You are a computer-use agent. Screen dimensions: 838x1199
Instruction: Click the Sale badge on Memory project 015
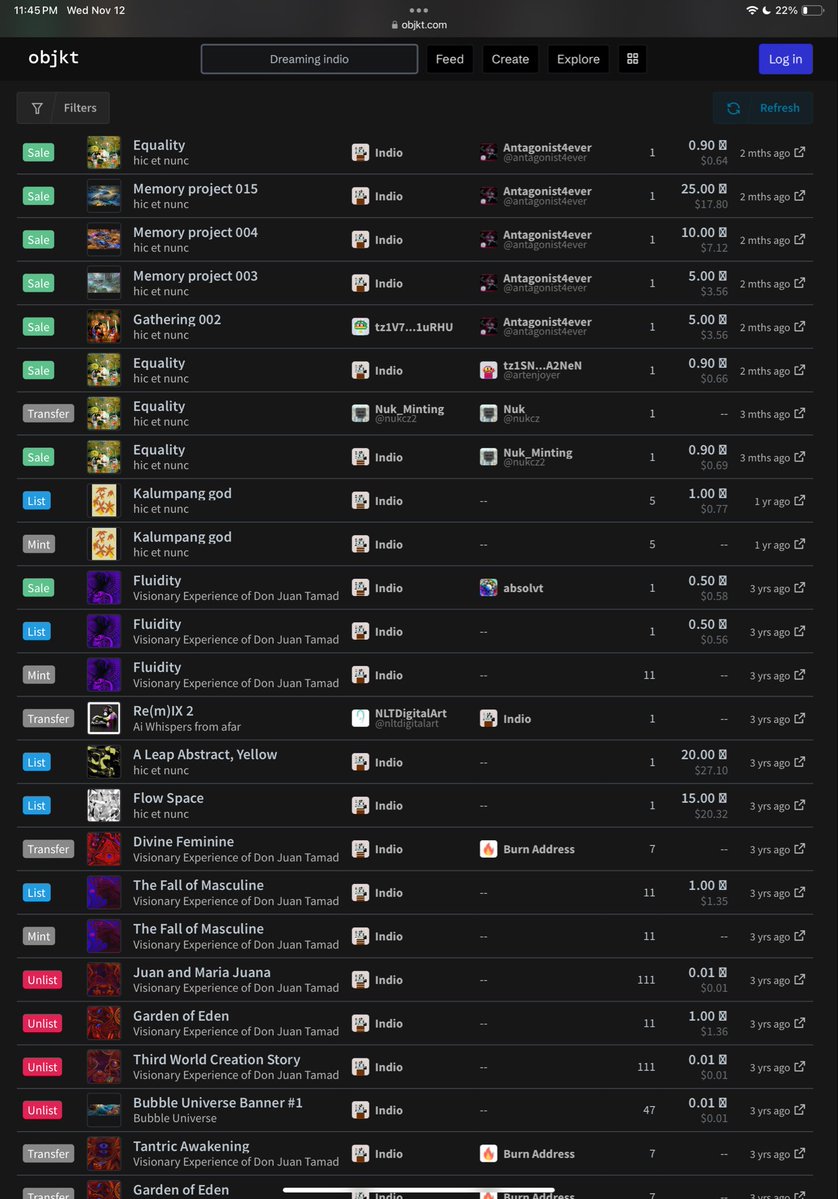(x=38, y=196)
